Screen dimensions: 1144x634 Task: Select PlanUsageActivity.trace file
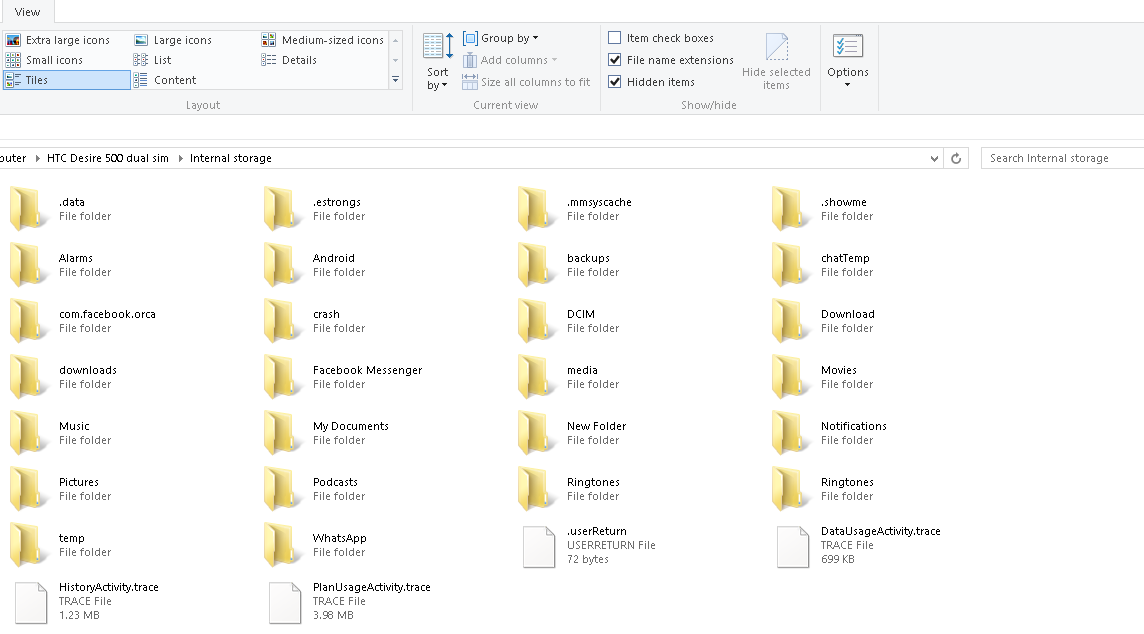tap(348, 602)
